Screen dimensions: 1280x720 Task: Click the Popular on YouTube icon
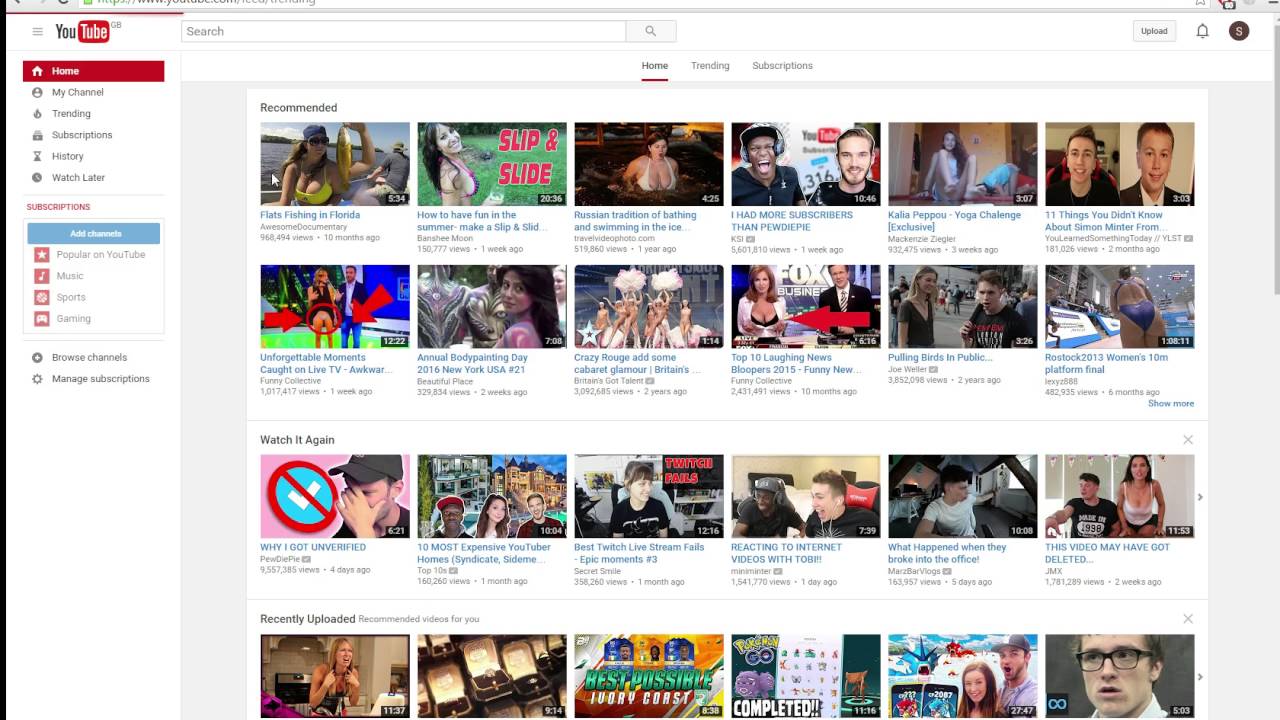click(x=42, y=255)
